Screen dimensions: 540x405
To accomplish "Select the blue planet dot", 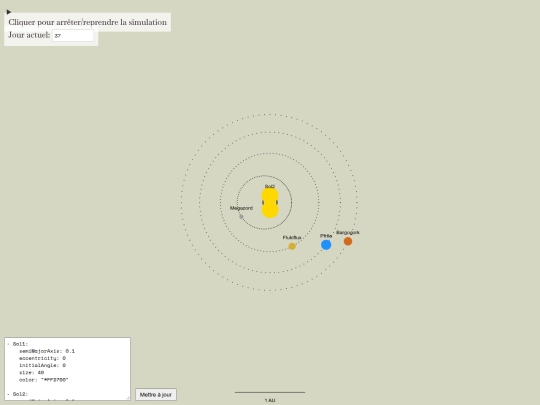I will [x=326, y=245].
